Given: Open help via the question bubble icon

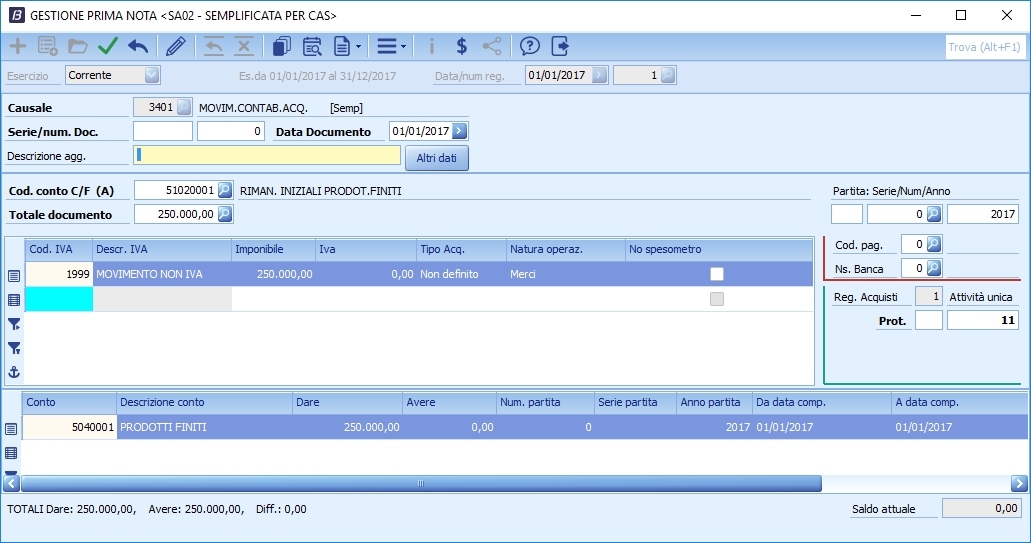Looking at the screenshot, I should [529, 46].
